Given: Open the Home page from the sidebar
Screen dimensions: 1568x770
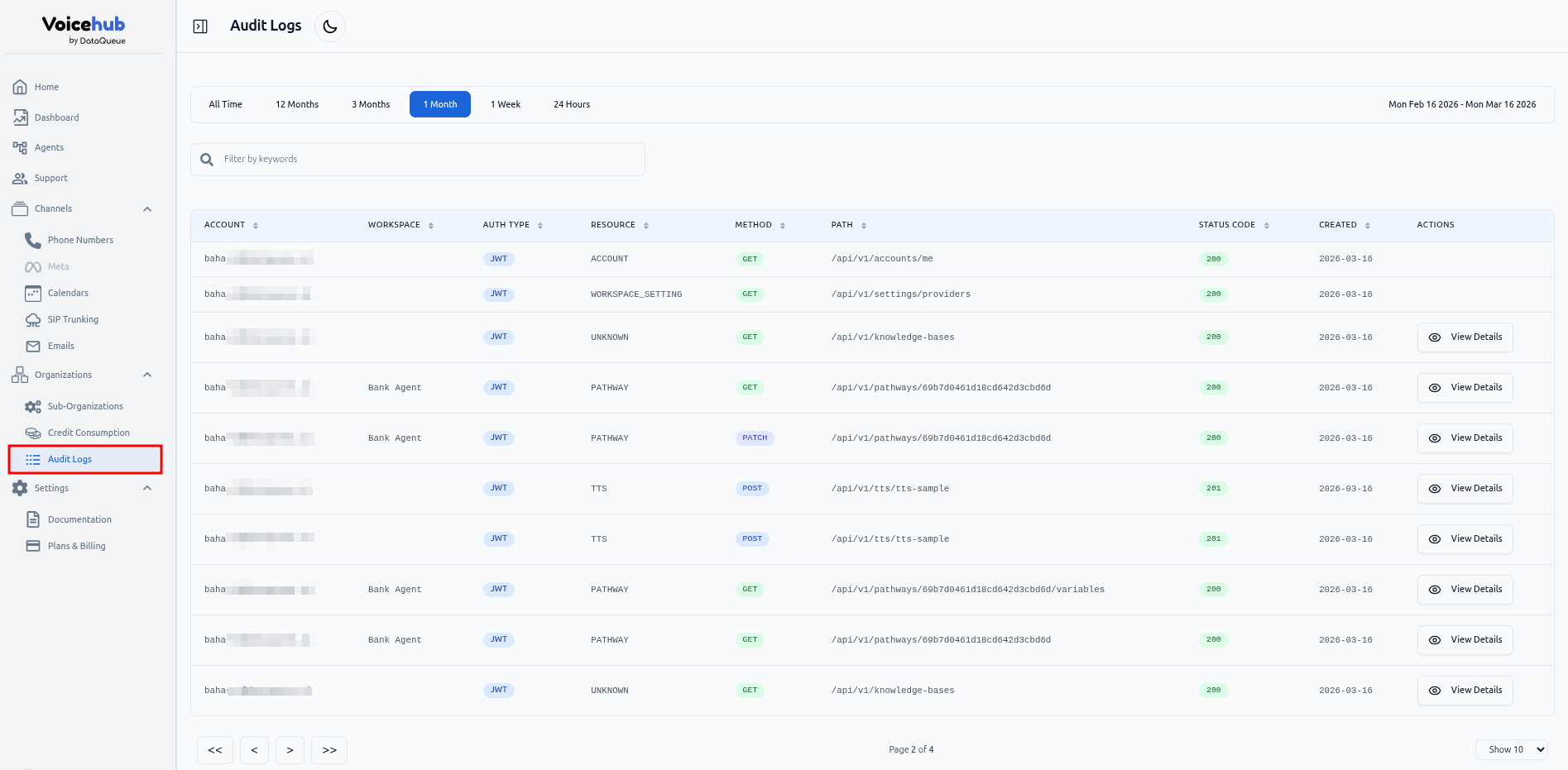Looking at the screenshot, I should click(x=46, y=87).
